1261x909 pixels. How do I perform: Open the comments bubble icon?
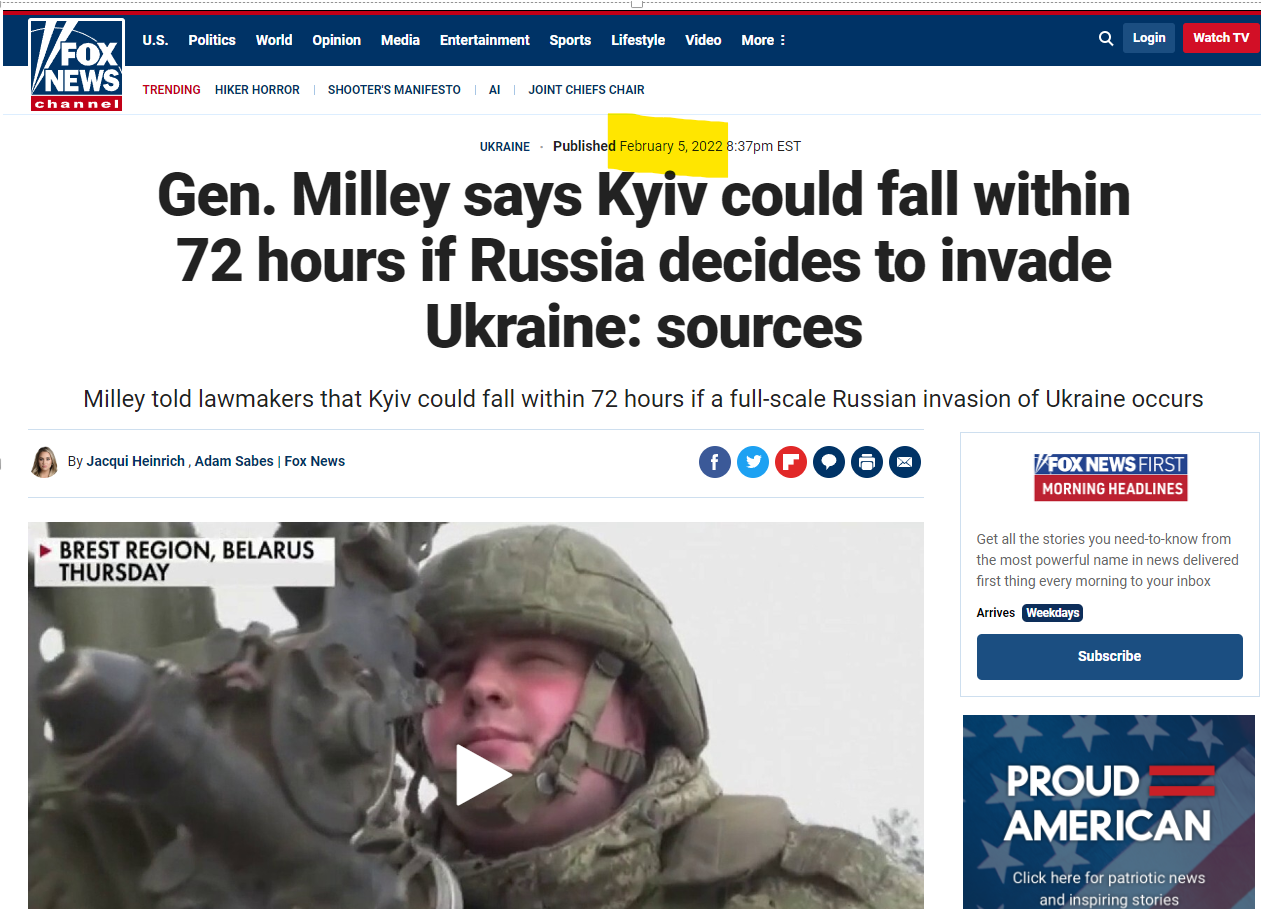point(829,462)
